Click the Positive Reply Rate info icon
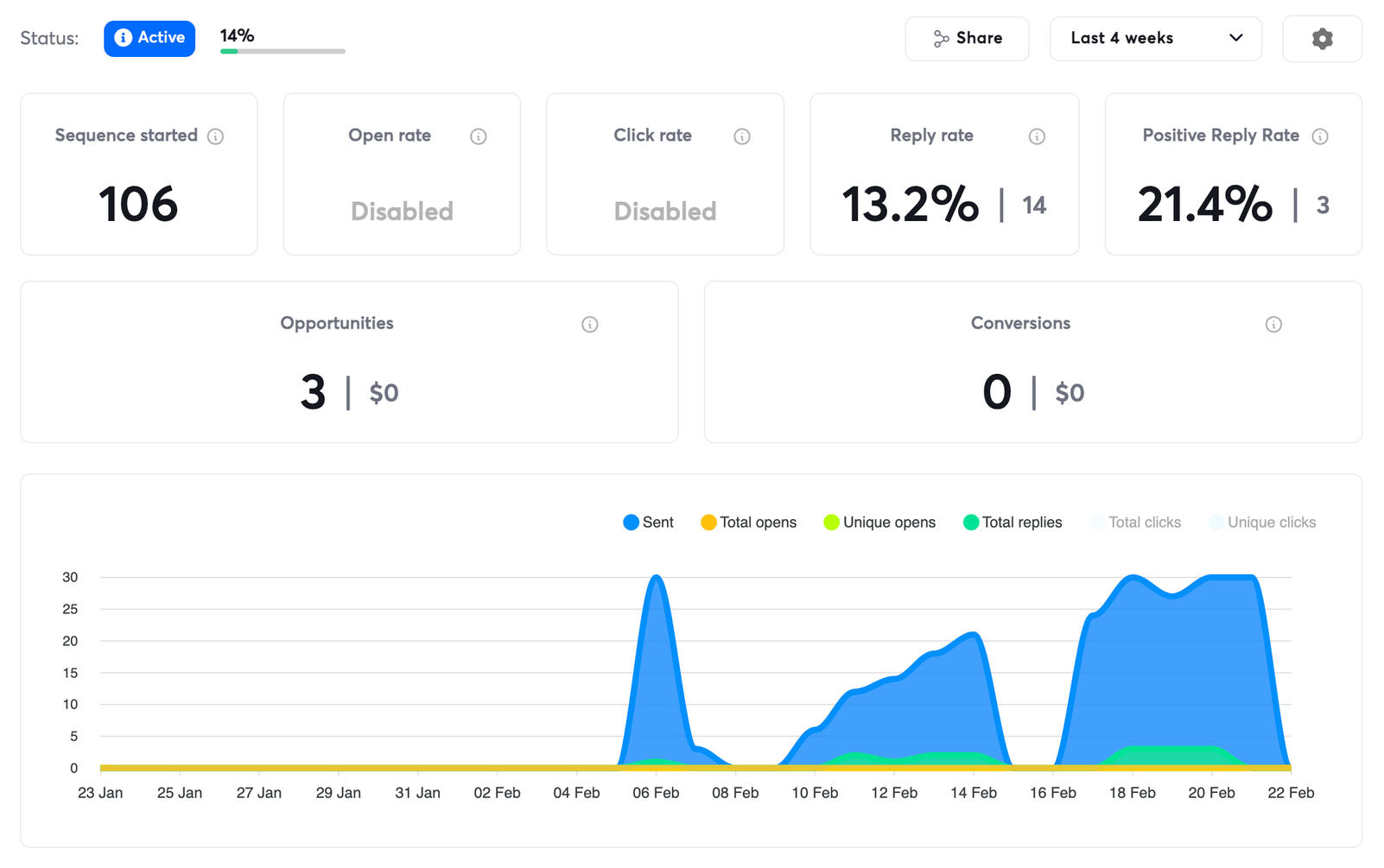The height and width of the screenshot is (868, 1384). [1319, 136]
